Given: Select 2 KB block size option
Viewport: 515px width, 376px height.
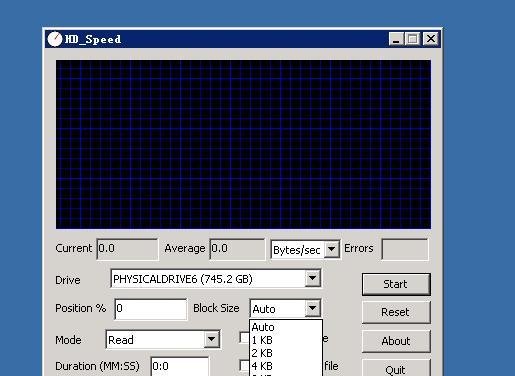Looking at the screenshot, I should (x=286, y=353).
